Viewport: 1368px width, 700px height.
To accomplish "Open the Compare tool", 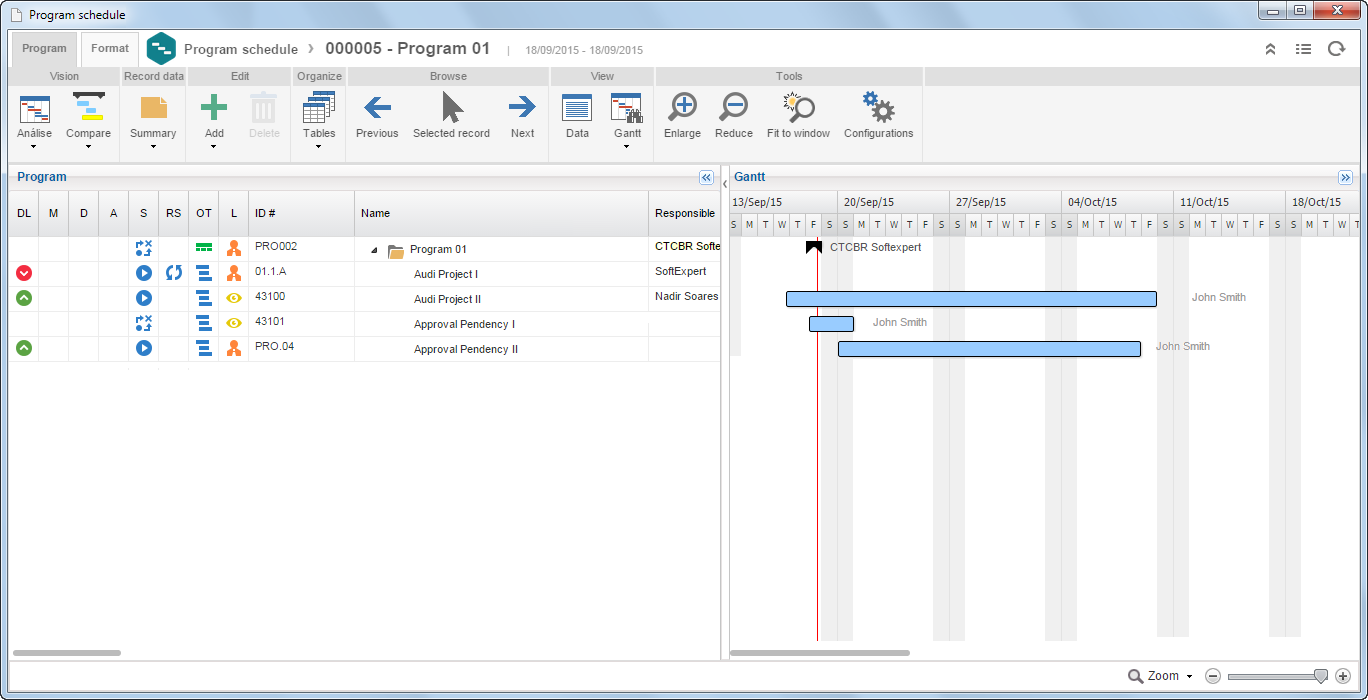I will pyautogui.click(x=88, y=108).
